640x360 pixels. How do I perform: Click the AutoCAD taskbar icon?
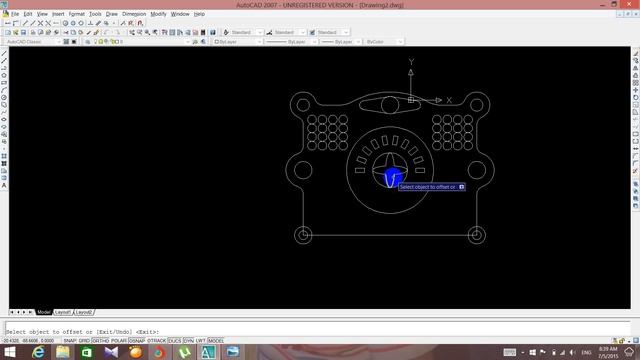click(x=208, y=352)
